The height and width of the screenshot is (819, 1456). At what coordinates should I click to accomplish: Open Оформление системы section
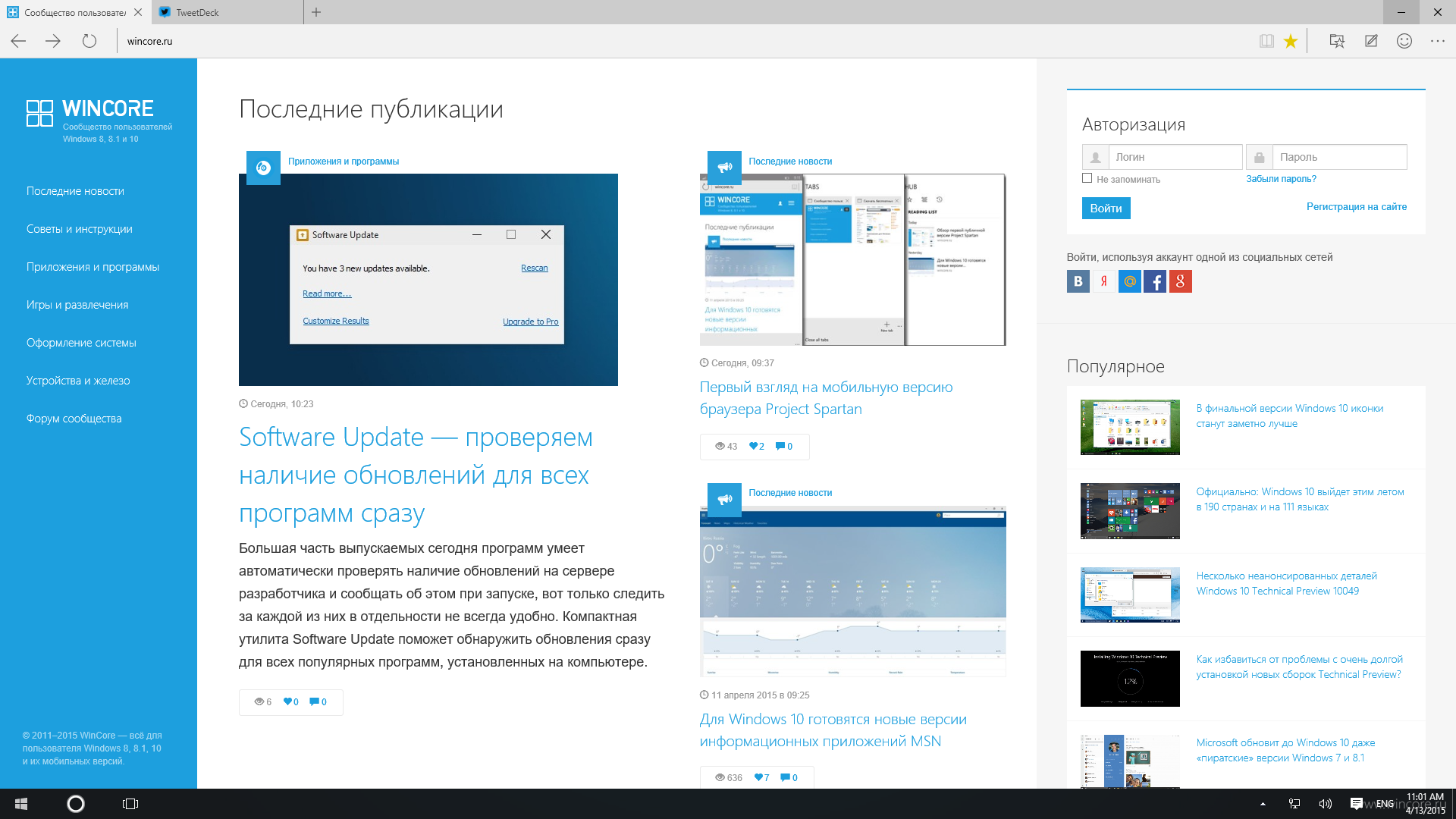pos(81,343)
